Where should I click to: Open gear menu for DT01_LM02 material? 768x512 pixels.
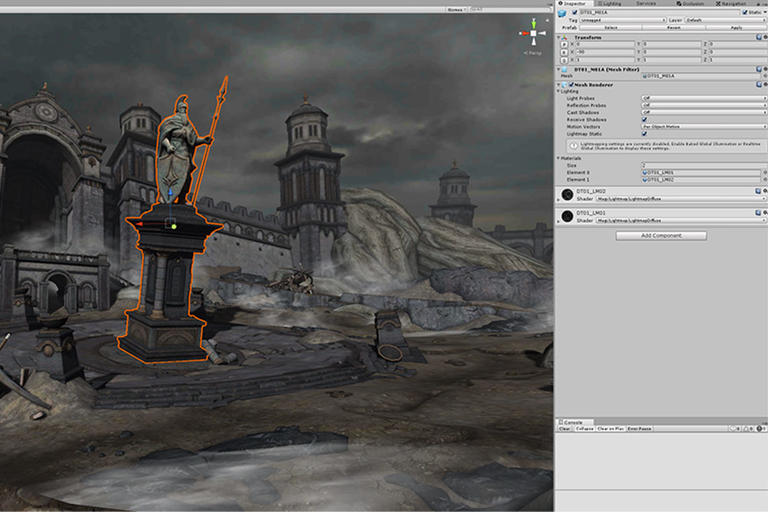coord(765,191)
